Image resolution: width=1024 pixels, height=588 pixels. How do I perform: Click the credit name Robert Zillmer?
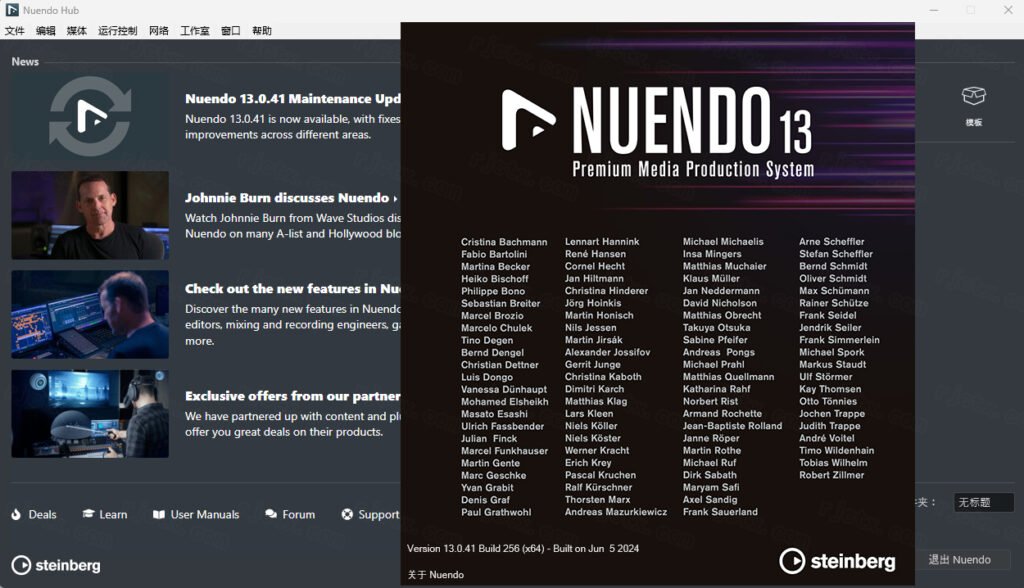[x=831, y=475]
